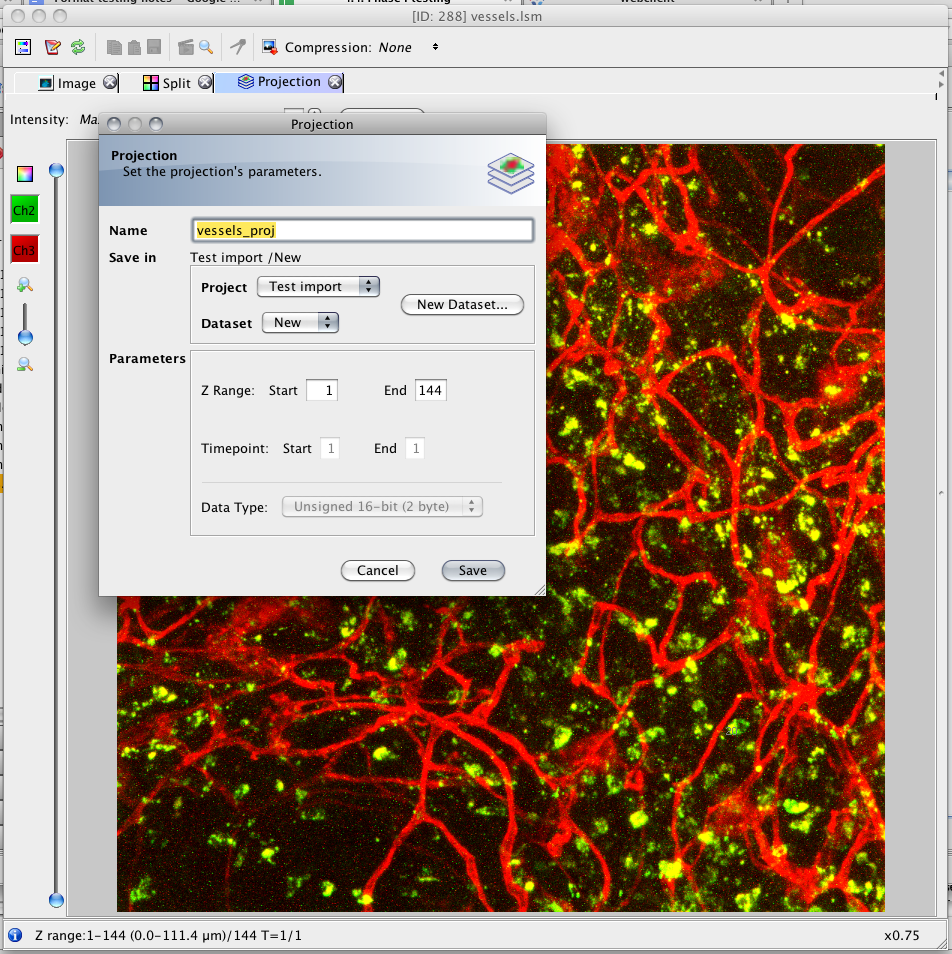Click the Timepoint End field
The width and height of the screenshot is (952, 954).
point(415,448)
